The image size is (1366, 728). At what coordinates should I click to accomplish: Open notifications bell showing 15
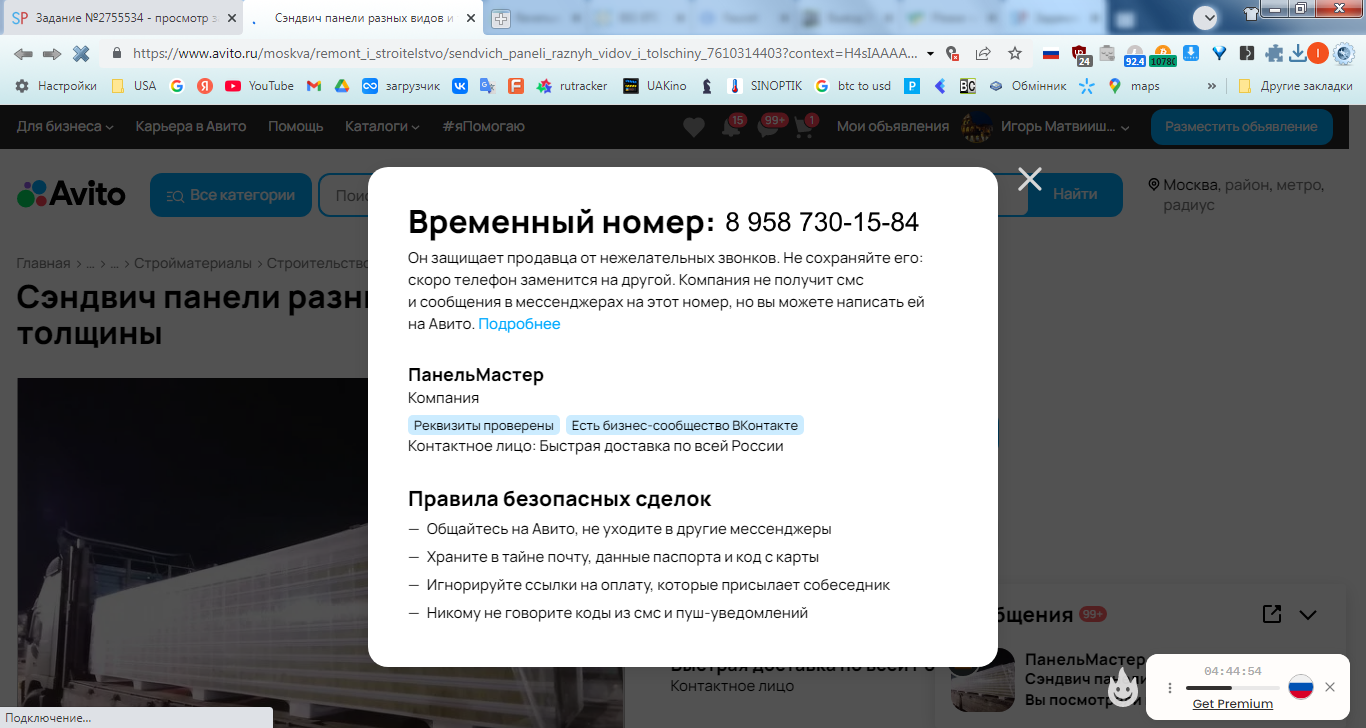pos(733,126)
